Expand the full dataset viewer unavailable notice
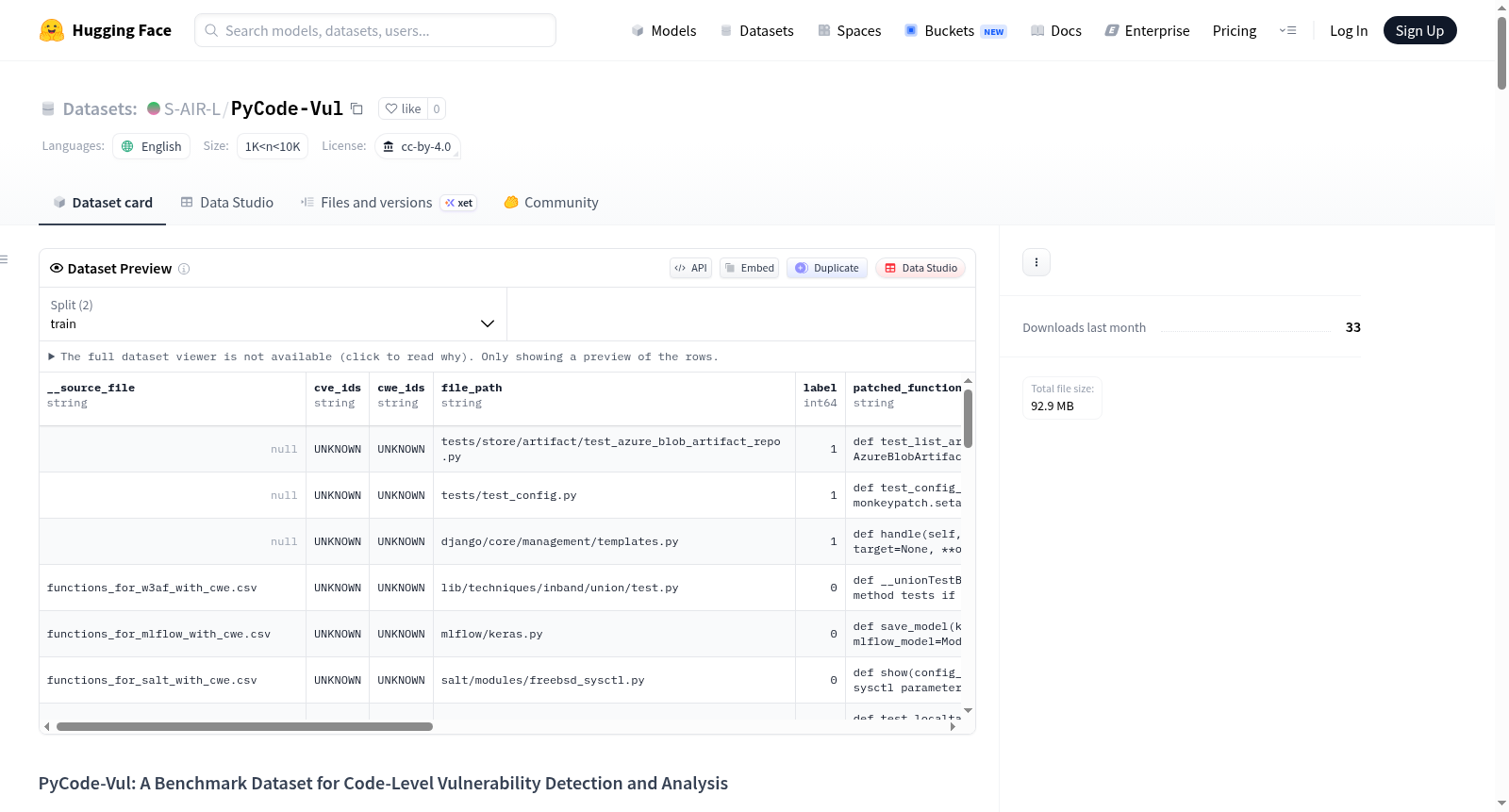This screenshot has height=812, width=1509. pos(383,356)
